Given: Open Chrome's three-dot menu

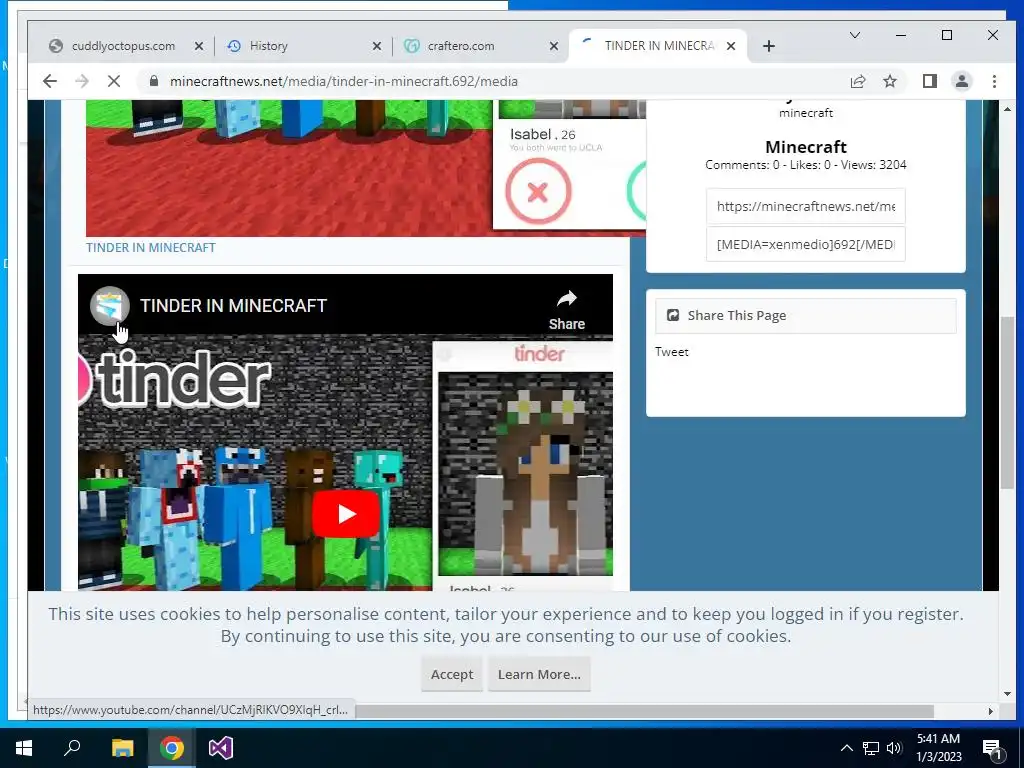Looking at the screenshot, I should [994, 81].
